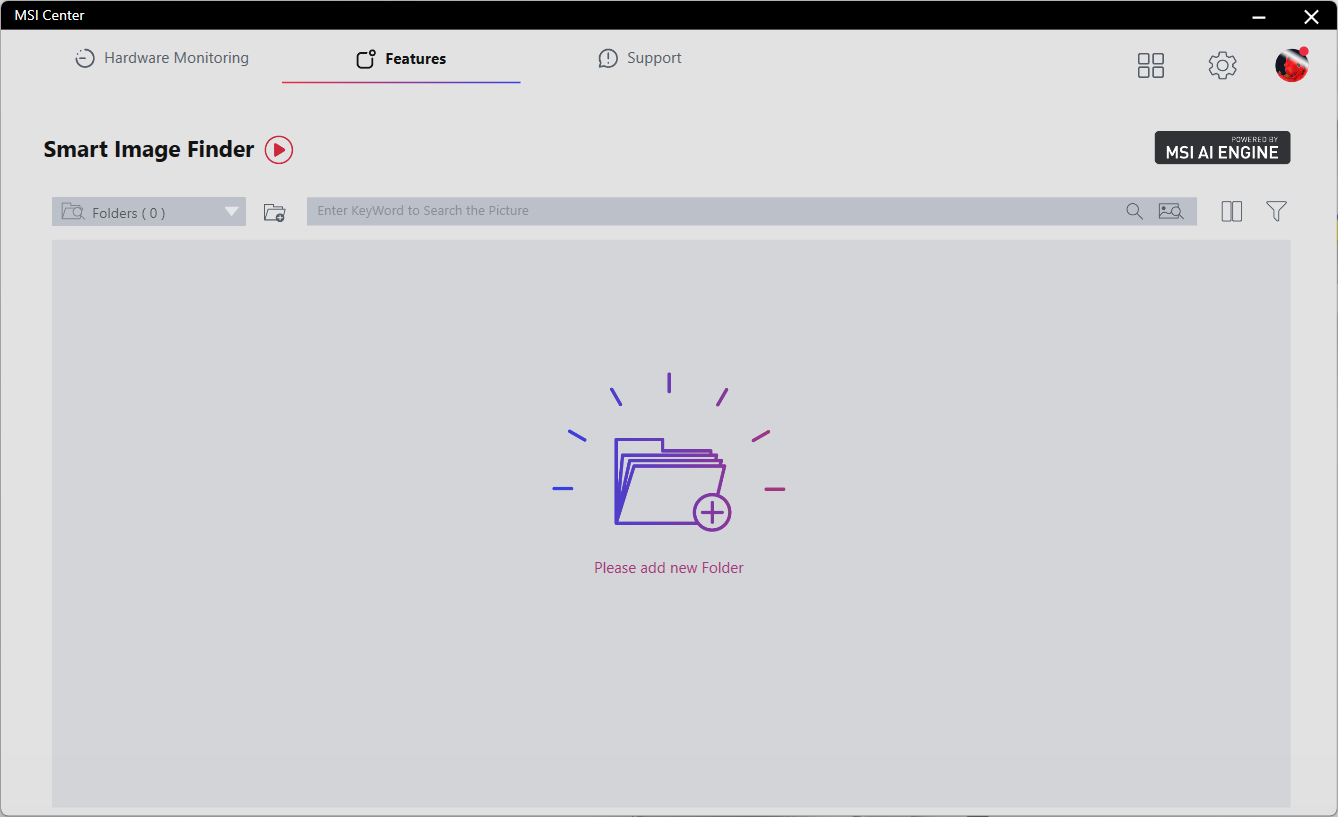The width and height of the screenshot is (1338, 817).
Task: Click the MSI AI Engine badge
Action: coord(1222,148)
